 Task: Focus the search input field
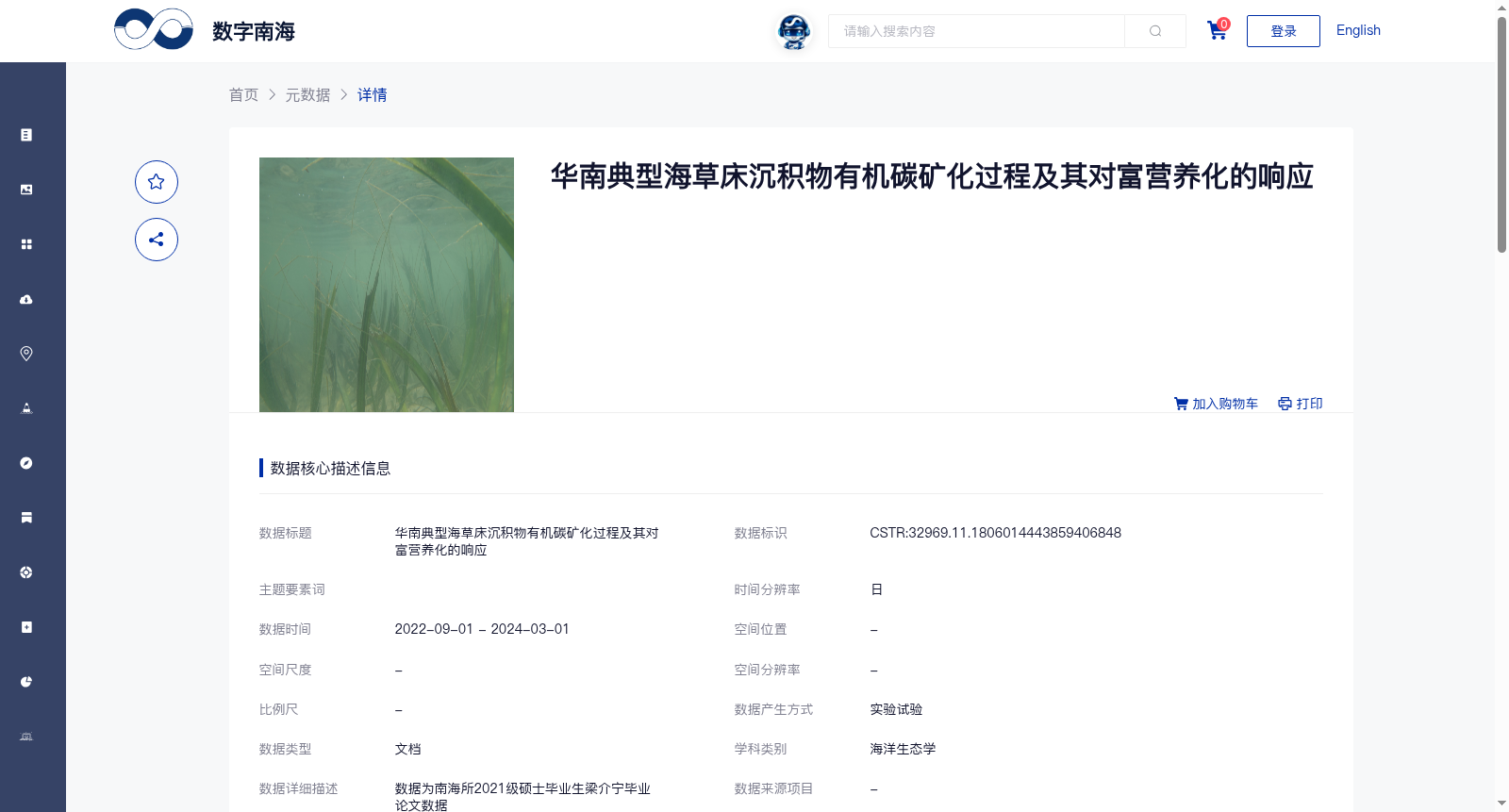click(x=976, y=31)
